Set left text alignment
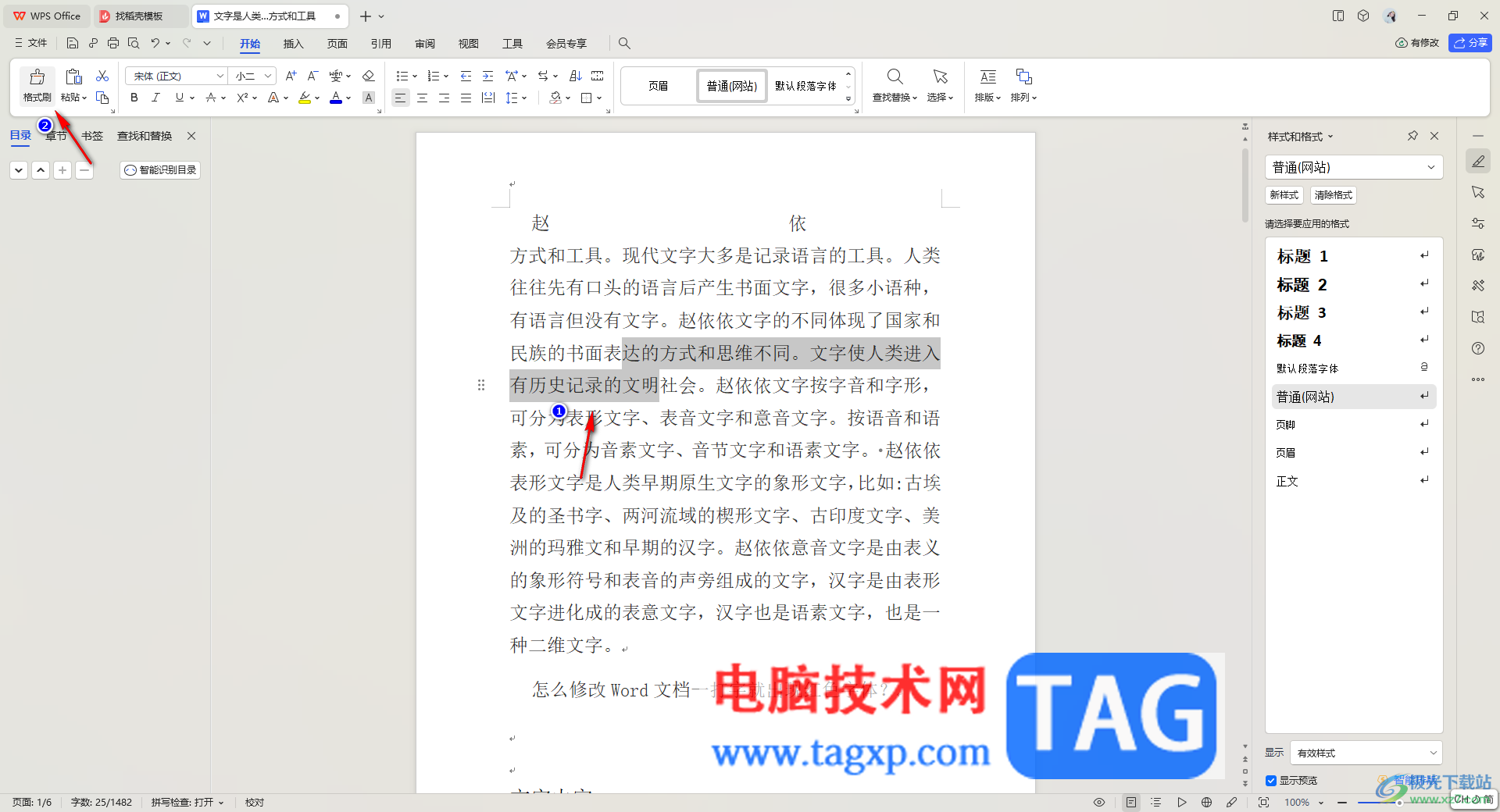 pos(400,98)
